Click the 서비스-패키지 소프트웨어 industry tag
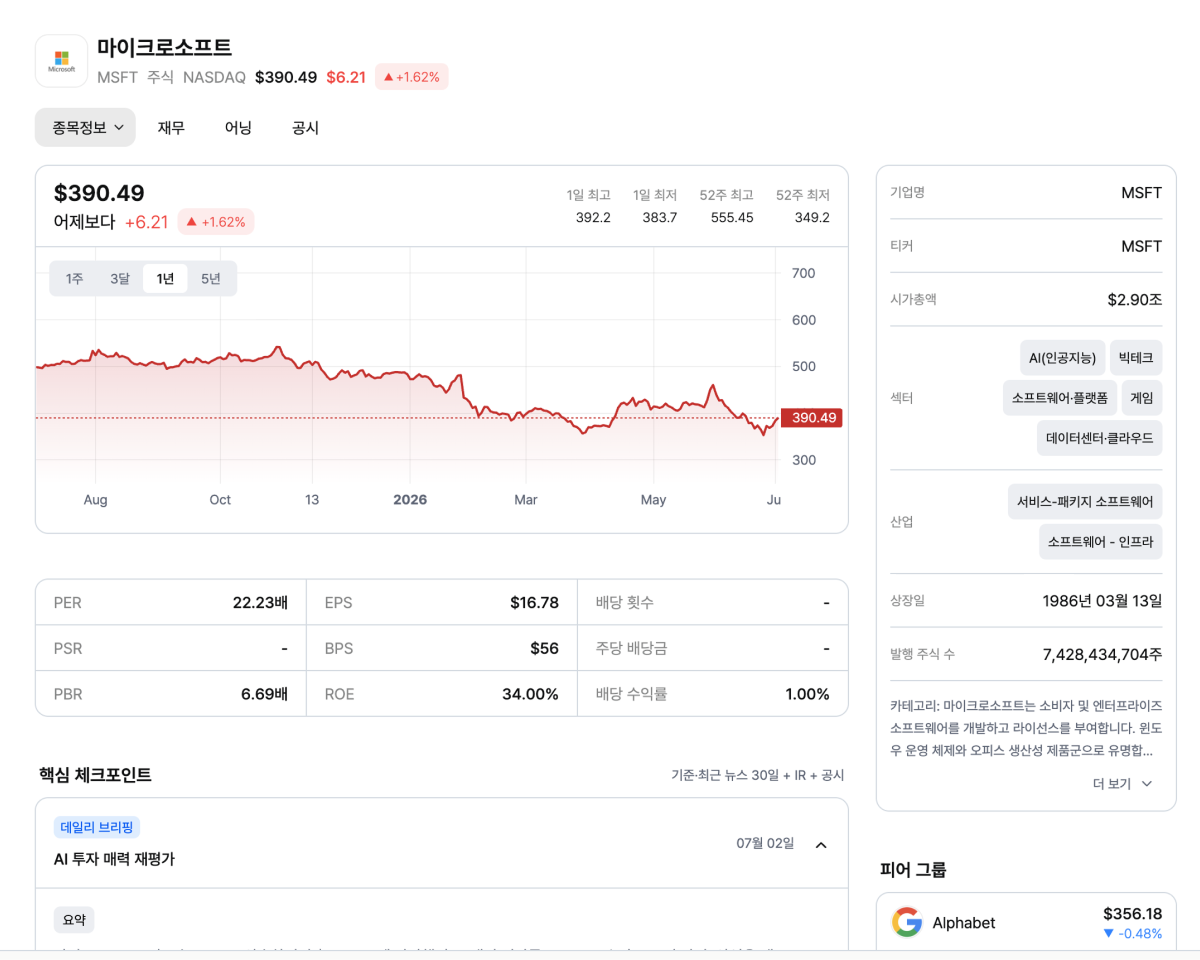The width and height of the screenshot is (1200, 960). pos(1085,502)
